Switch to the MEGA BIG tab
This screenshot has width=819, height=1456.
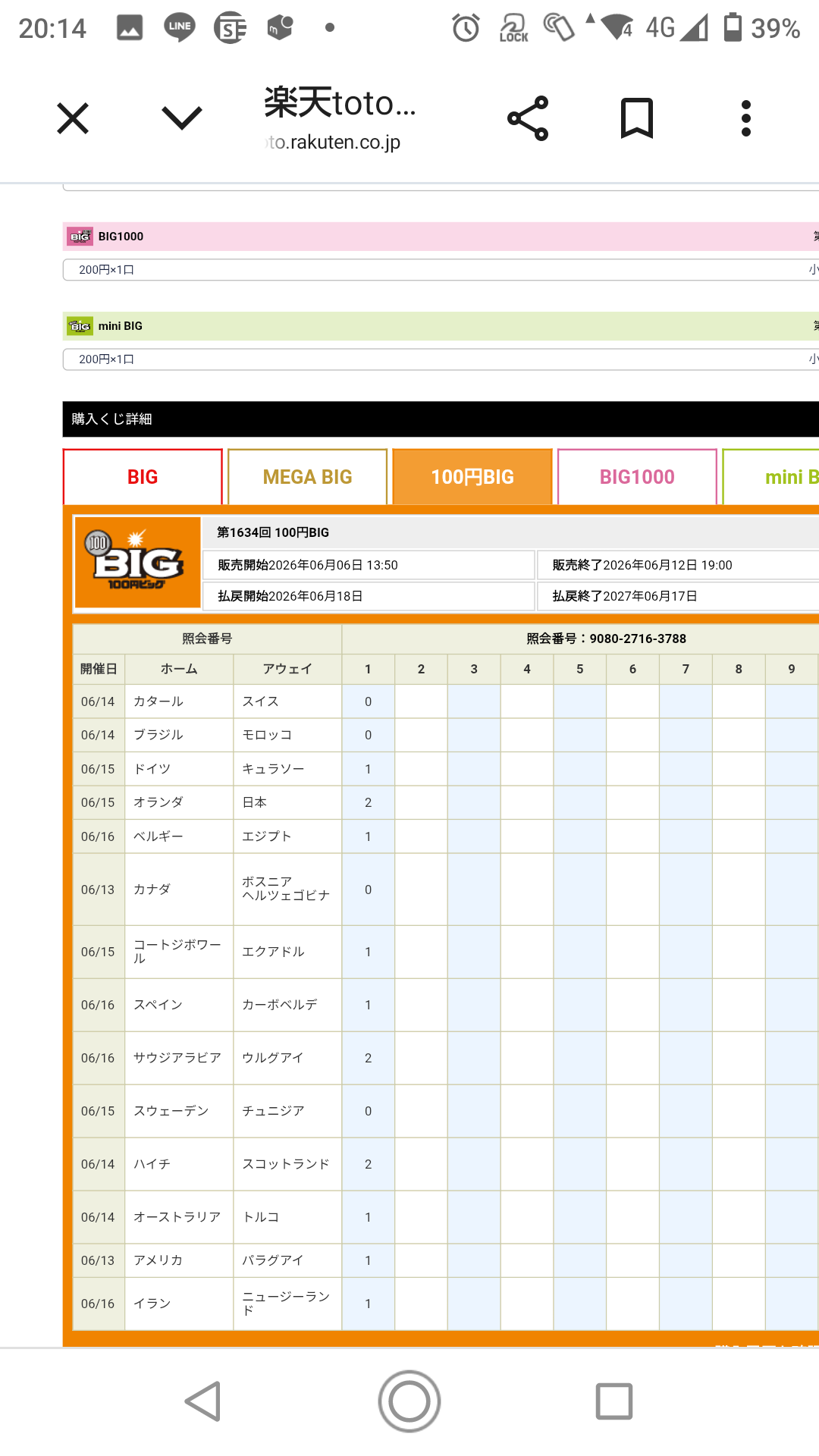click(307, 477)
